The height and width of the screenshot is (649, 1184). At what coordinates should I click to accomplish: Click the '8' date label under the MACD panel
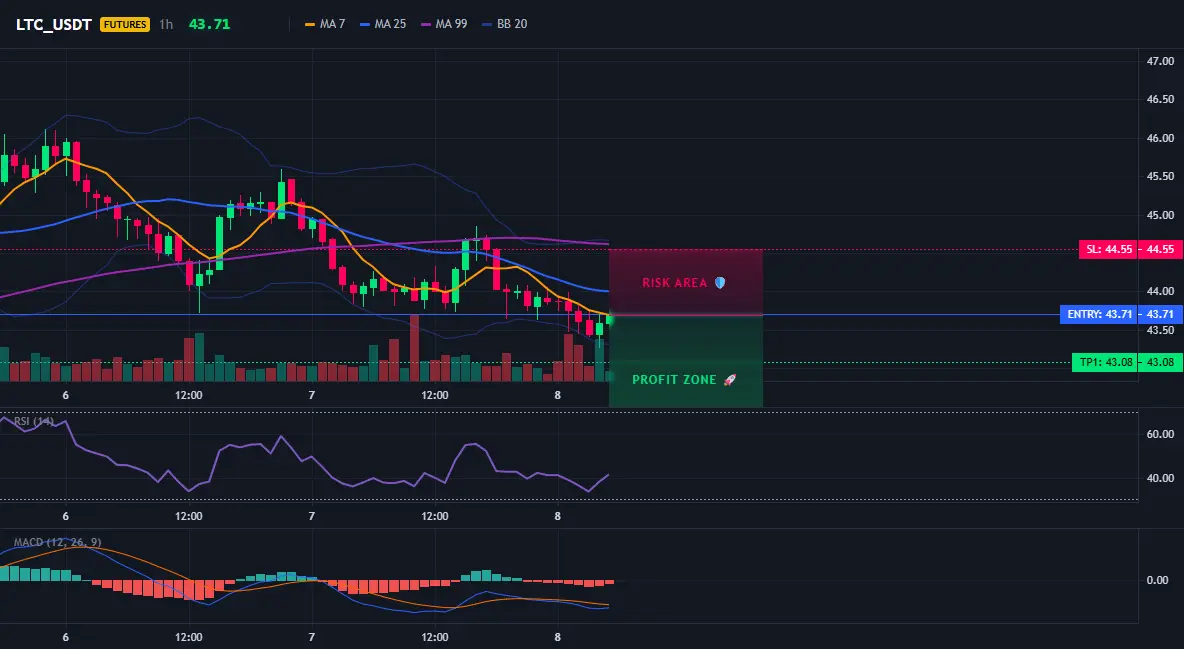558,637
